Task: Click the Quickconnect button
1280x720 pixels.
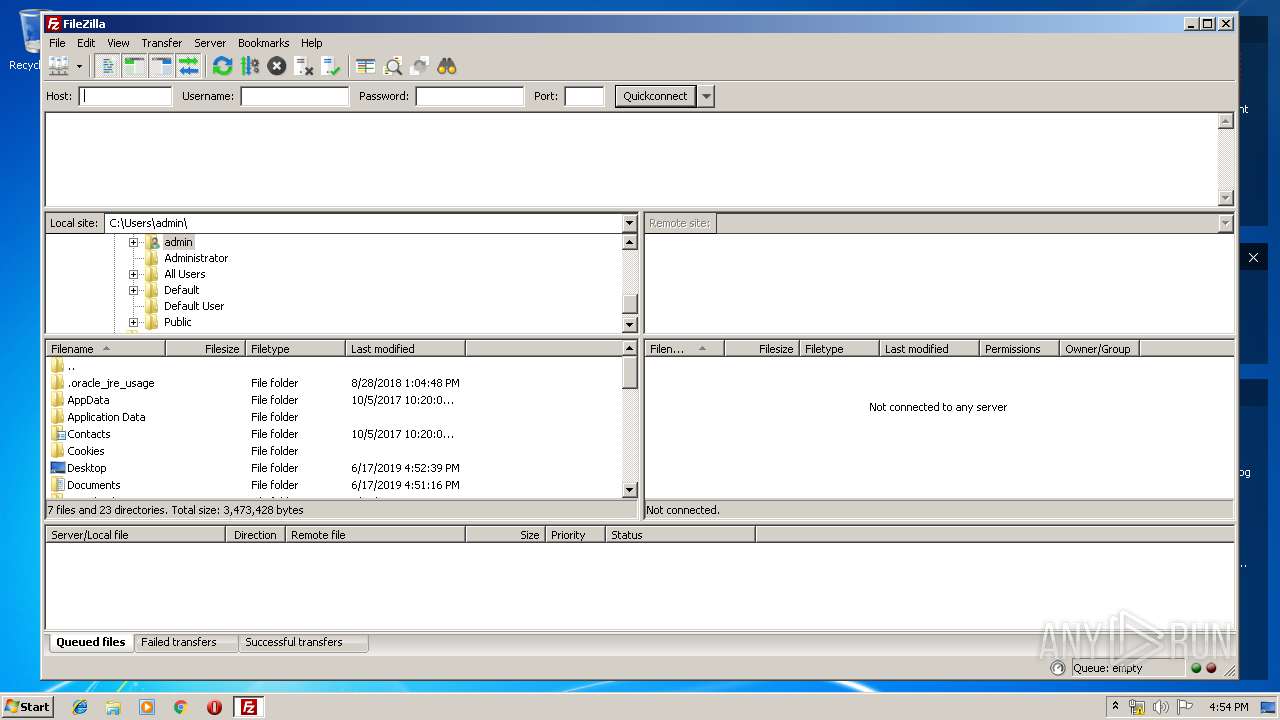Action: click(655, 96)
